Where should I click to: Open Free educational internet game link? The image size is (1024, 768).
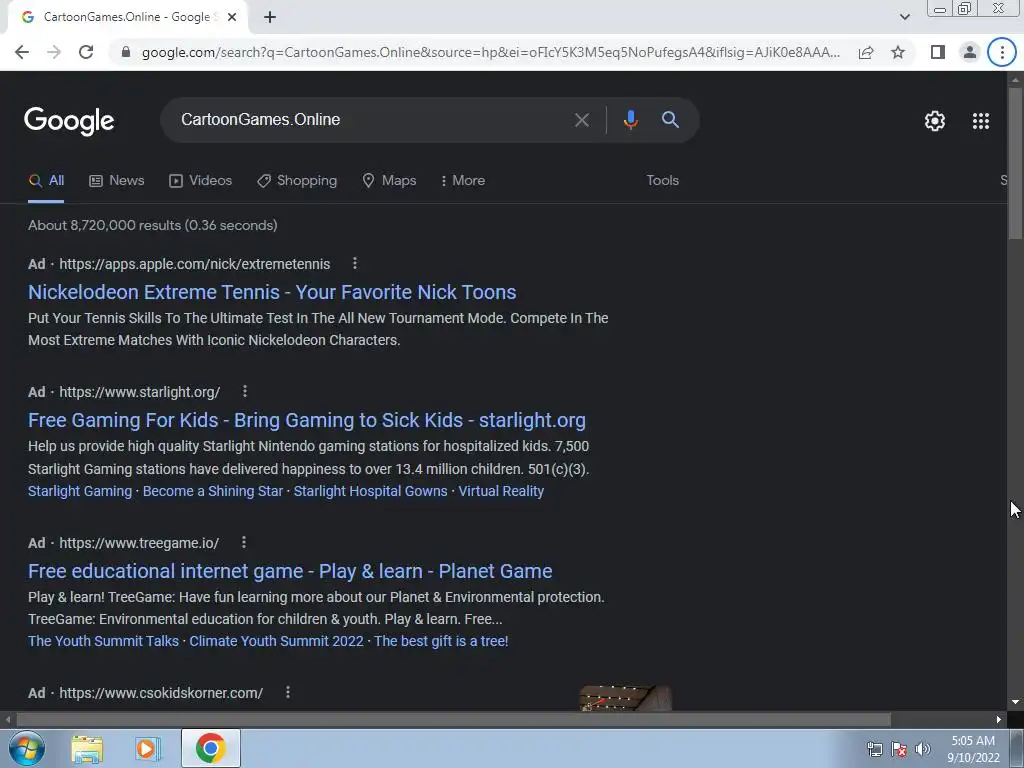tap(290, 571)
